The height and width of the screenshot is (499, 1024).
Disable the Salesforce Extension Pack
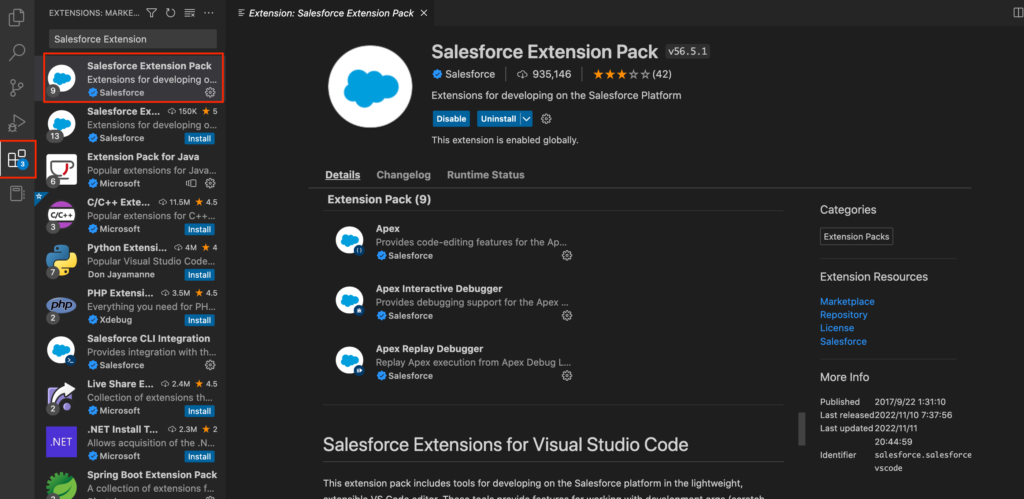(451, 118)
